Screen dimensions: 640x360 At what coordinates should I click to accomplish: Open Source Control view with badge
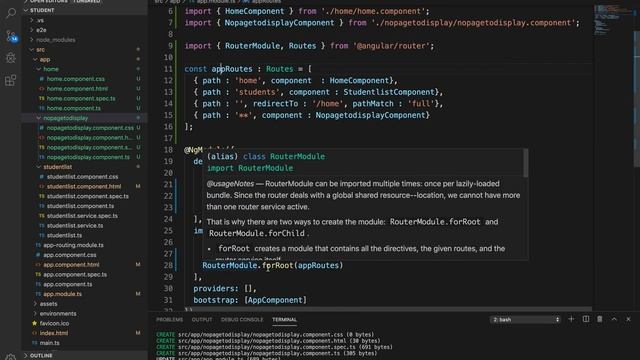pyautogui.click(x=11, y=36)
